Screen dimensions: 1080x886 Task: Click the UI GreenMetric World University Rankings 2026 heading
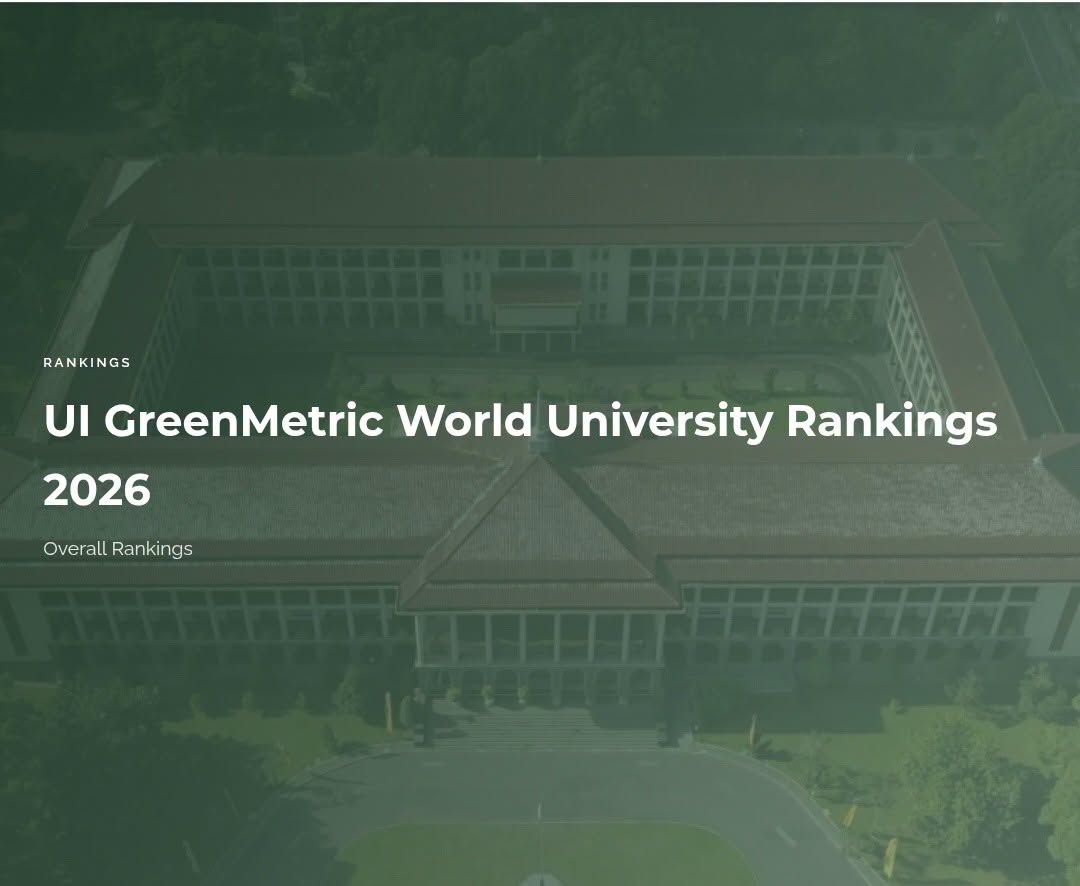tap(520, 455)
